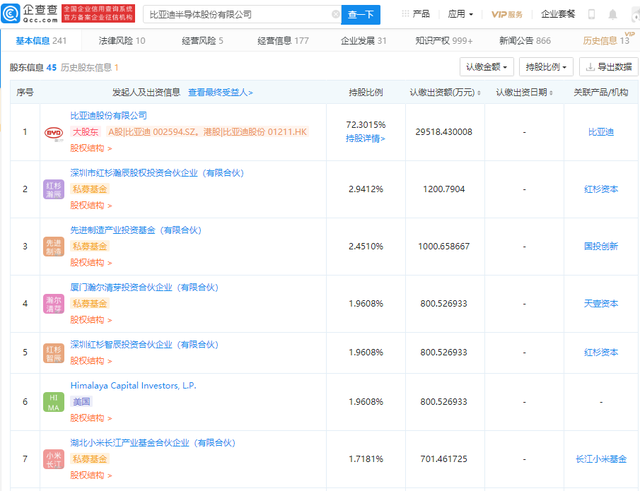Screen dimensions: 640x491
Task: Open the notifications bell icon
Action: click(x=613, y=15)
